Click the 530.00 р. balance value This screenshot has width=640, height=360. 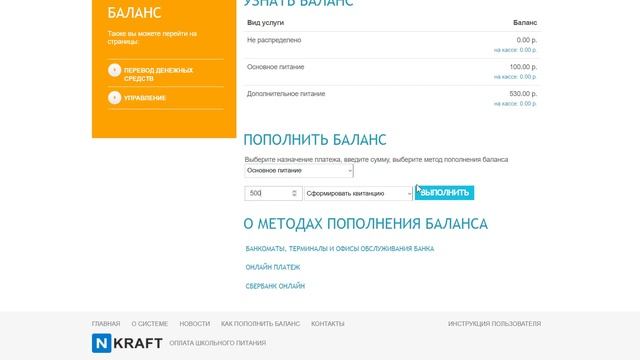pos(523,94)
